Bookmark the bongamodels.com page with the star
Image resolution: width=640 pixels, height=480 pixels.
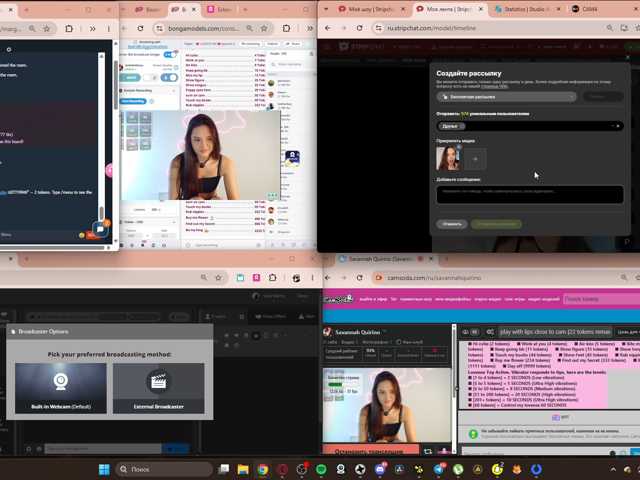click(x=264, y=28)
